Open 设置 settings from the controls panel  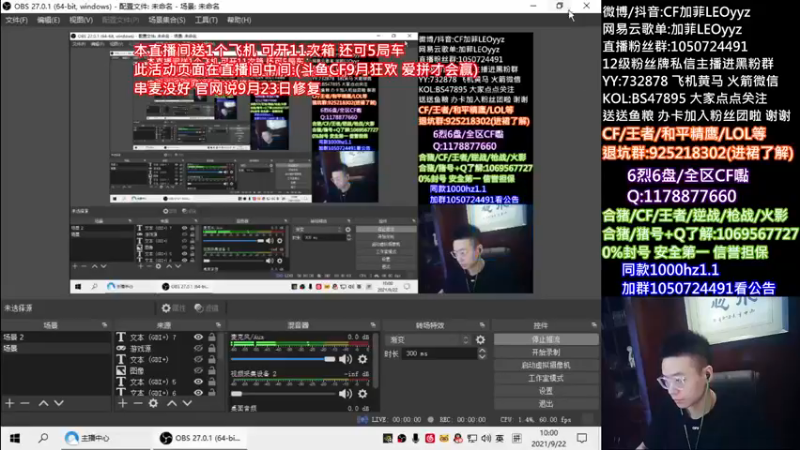(x=546, y=391)
